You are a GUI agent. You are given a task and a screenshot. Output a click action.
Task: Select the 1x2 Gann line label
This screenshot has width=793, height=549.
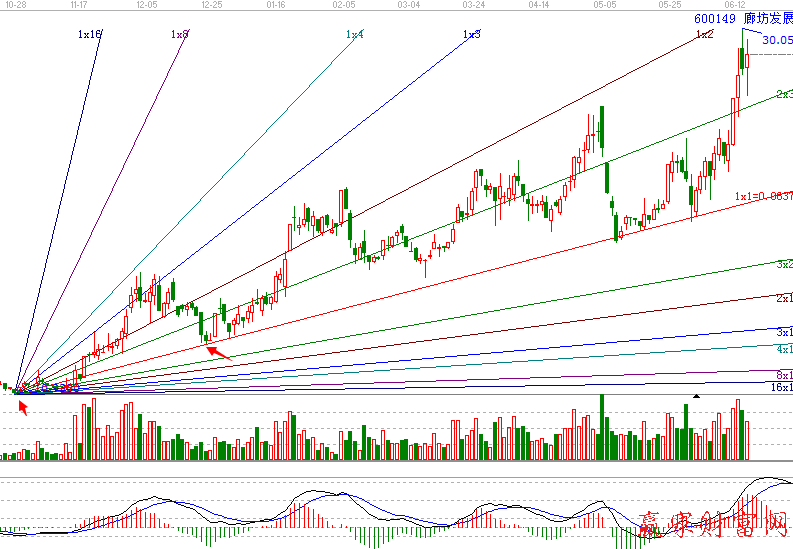(704, 34)
